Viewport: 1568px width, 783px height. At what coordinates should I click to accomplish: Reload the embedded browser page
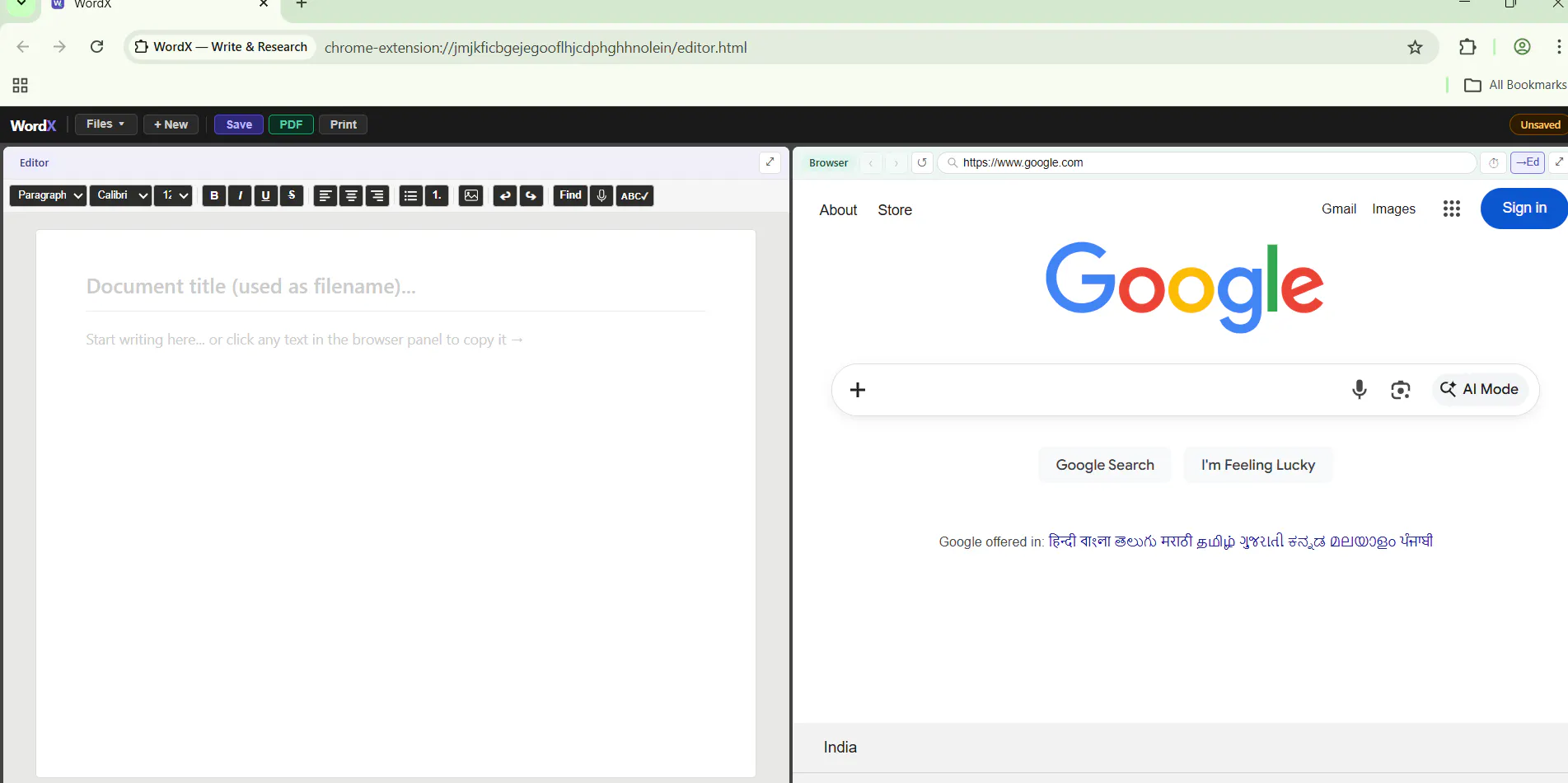[x=922, y=162]
